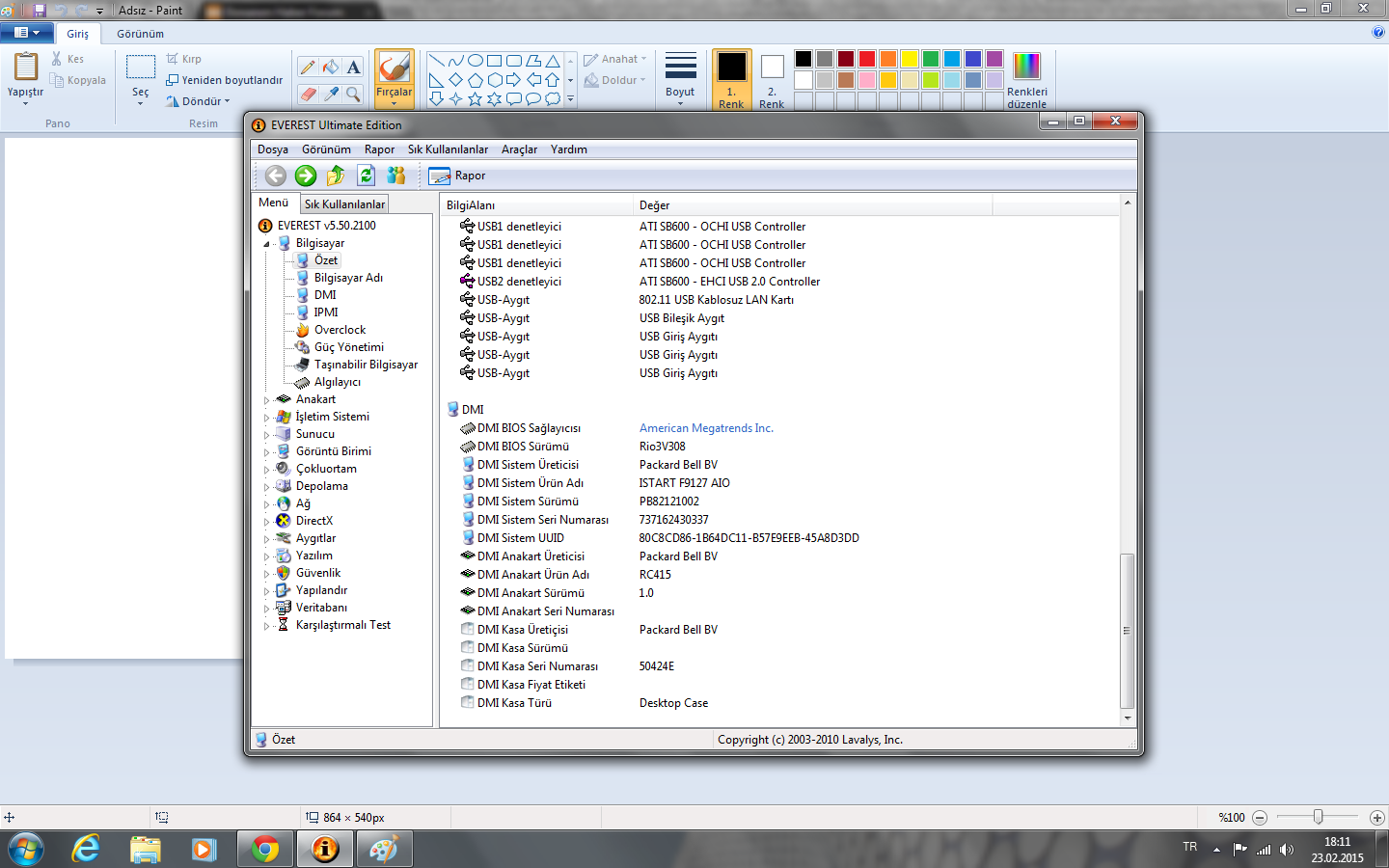Open the Yardım menu

[x=569, y=149]
